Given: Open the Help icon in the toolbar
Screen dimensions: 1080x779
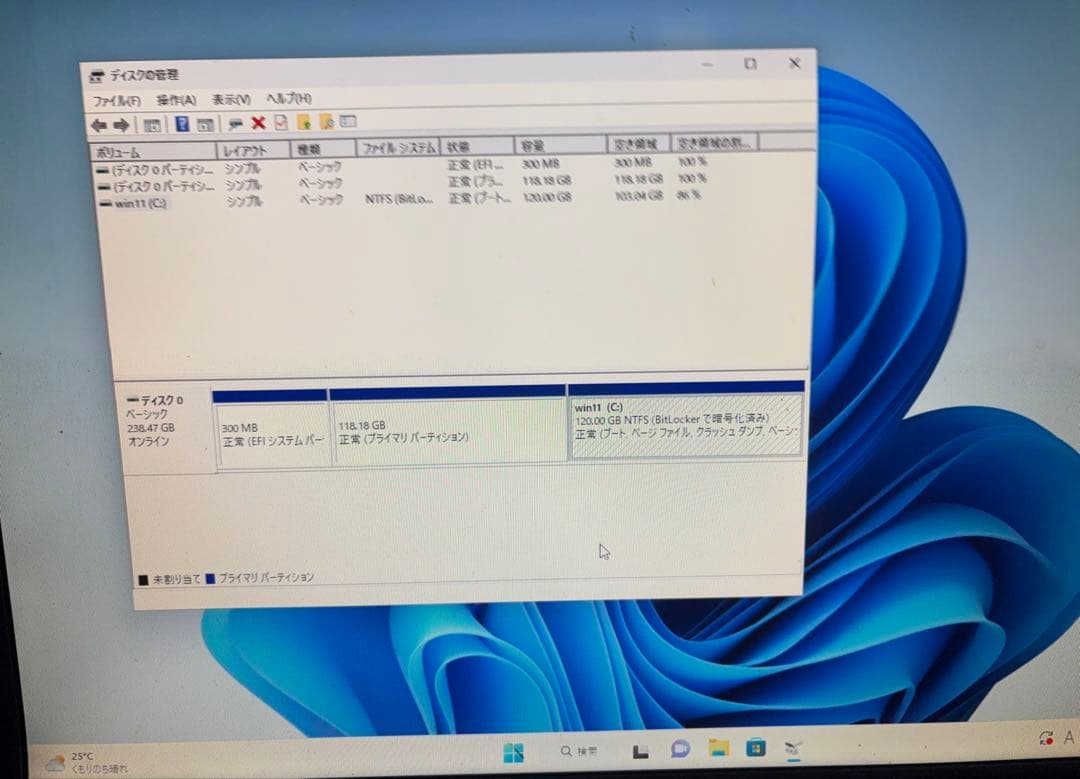Looking at the screenshot, I should 182,122.
